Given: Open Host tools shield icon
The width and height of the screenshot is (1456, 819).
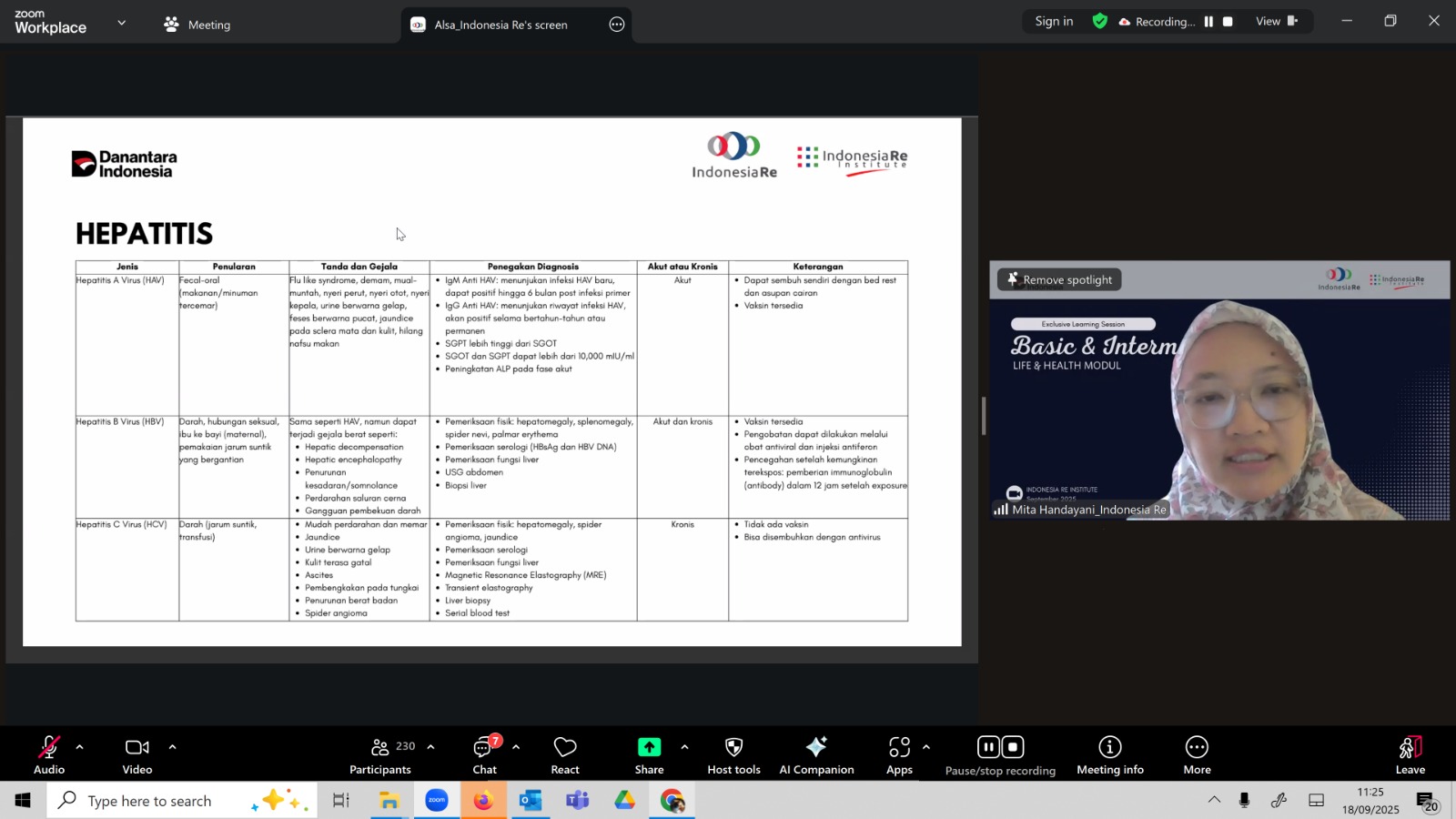Looking at the screenshot, I should tap(733, 755).
